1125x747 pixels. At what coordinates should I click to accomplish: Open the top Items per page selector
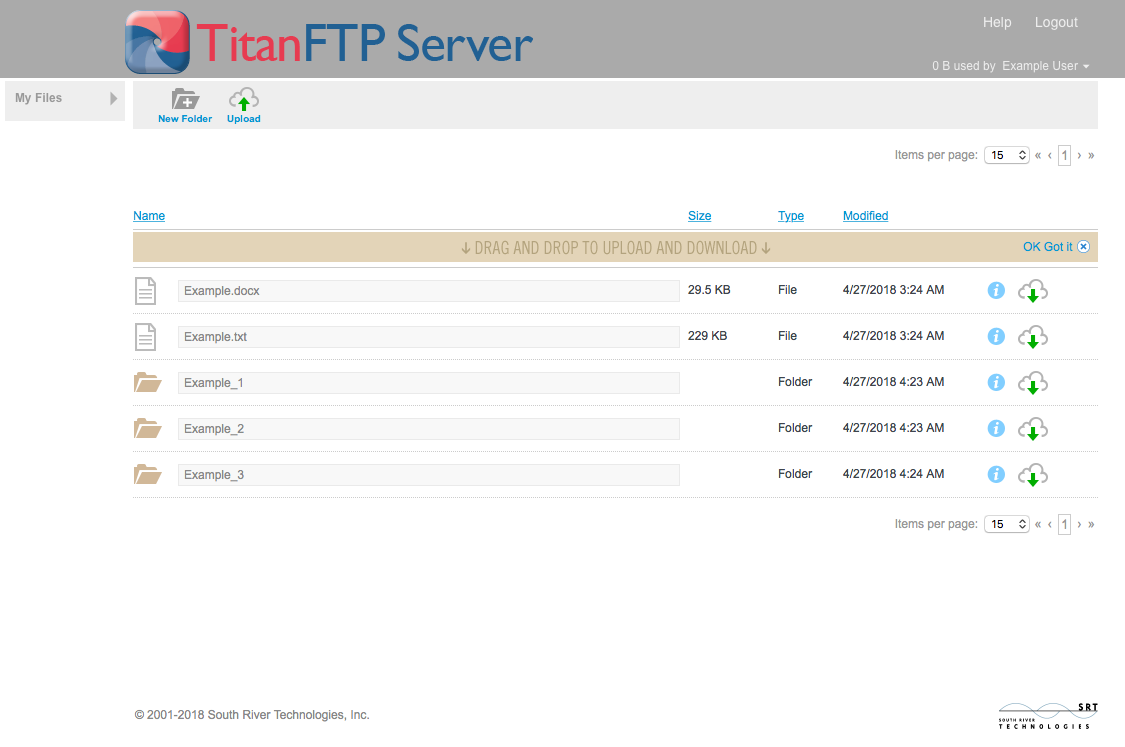(1007, 155)
